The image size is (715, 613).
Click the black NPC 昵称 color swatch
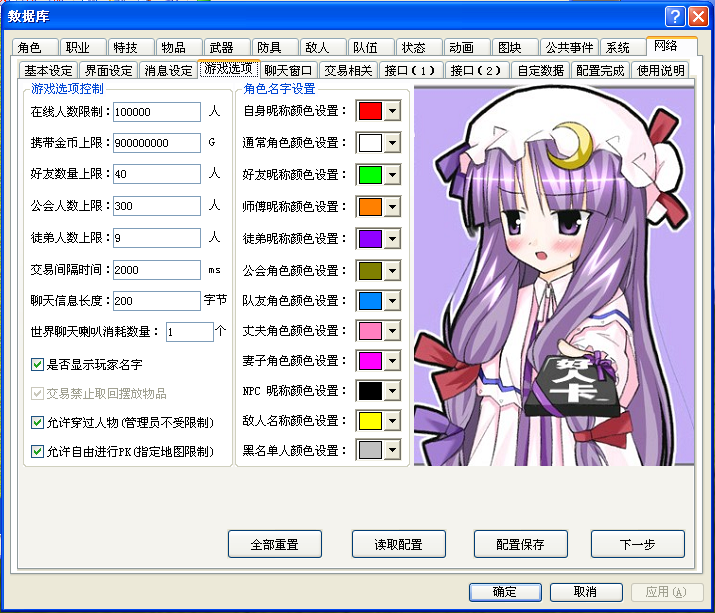click(370, 391)
